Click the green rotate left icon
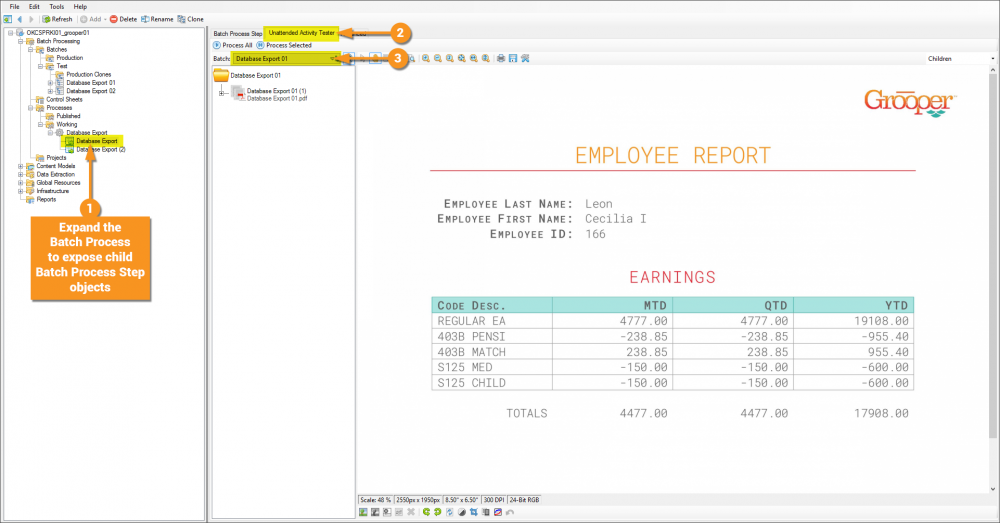 (426, 512)
